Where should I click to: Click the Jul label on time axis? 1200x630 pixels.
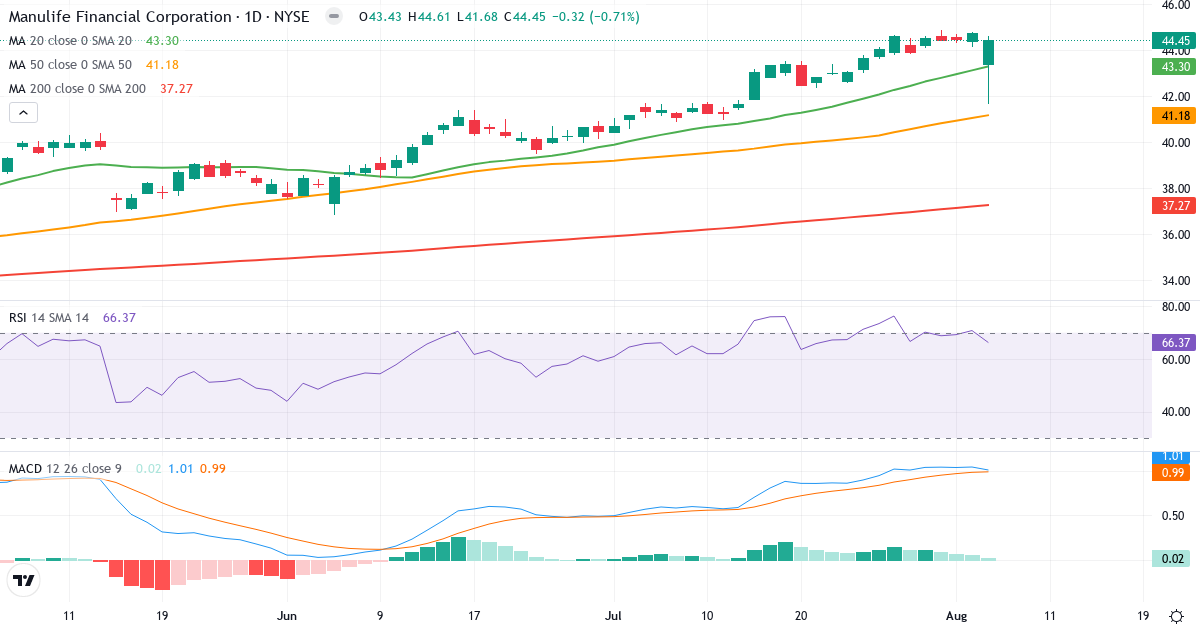click(614, 616)
